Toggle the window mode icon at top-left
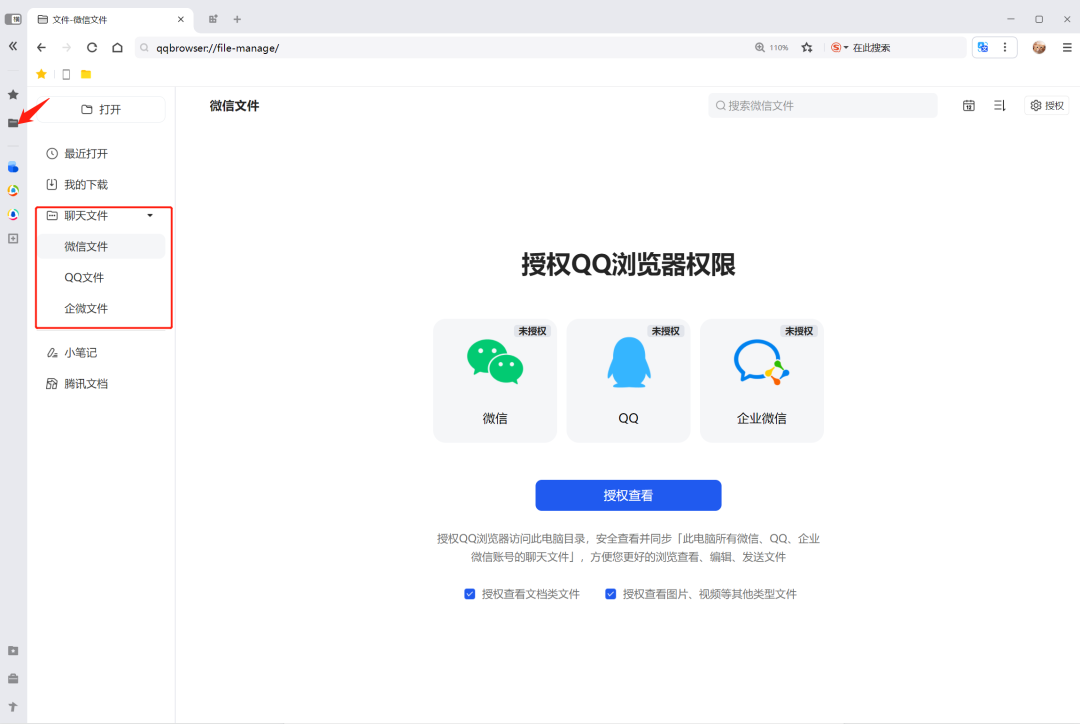1080x724 pixels. click(13, 19)
